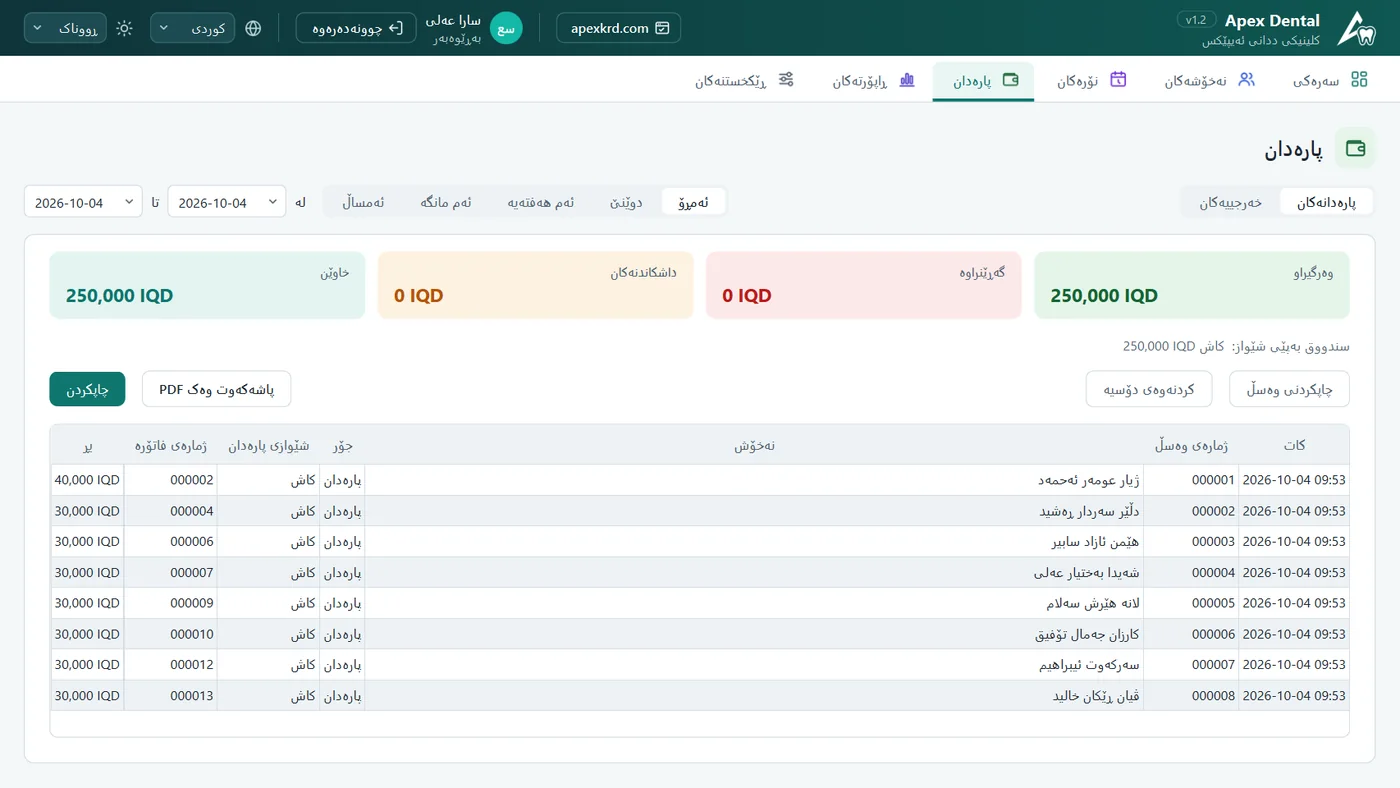This screenshot has width=1400, height=788.
Task: Click the green چاپکردن print button
Action: pos(87,389)
